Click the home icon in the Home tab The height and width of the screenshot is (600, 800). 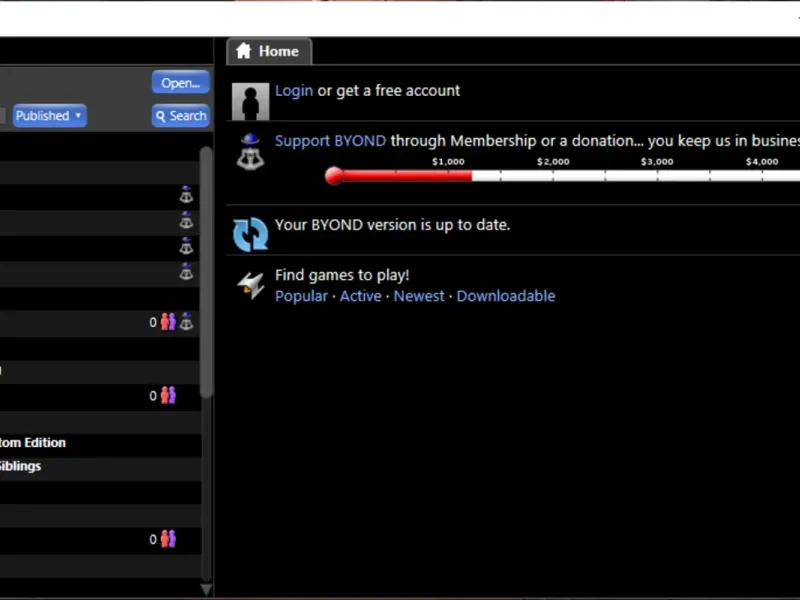click(244, 51)
